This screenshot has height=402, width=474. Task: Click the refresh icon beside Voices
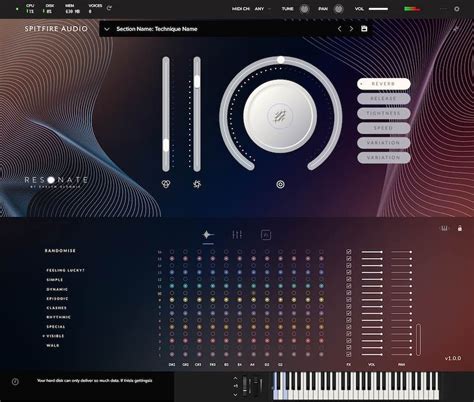[109, 9]
